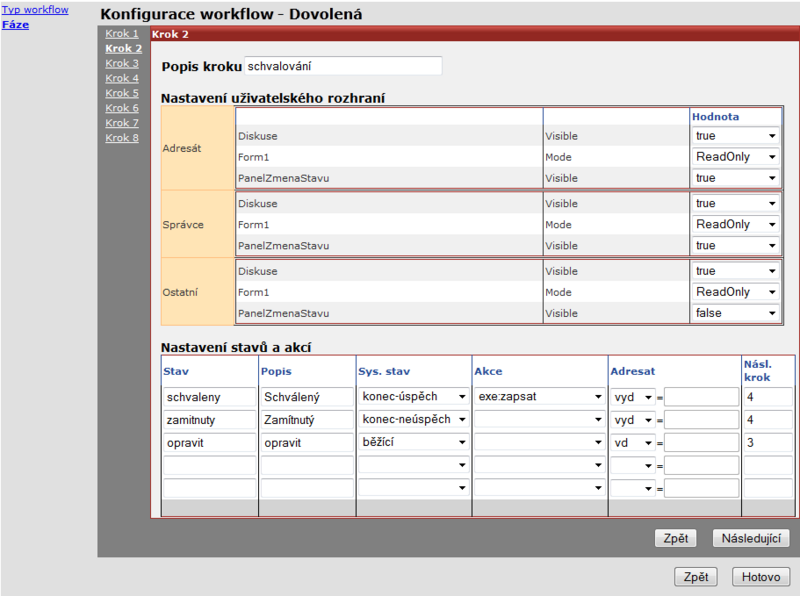The image size is (800, 596).
Task: Open the konec-neúspěch Sys. stav dropdown
Action: coord(414,419)
